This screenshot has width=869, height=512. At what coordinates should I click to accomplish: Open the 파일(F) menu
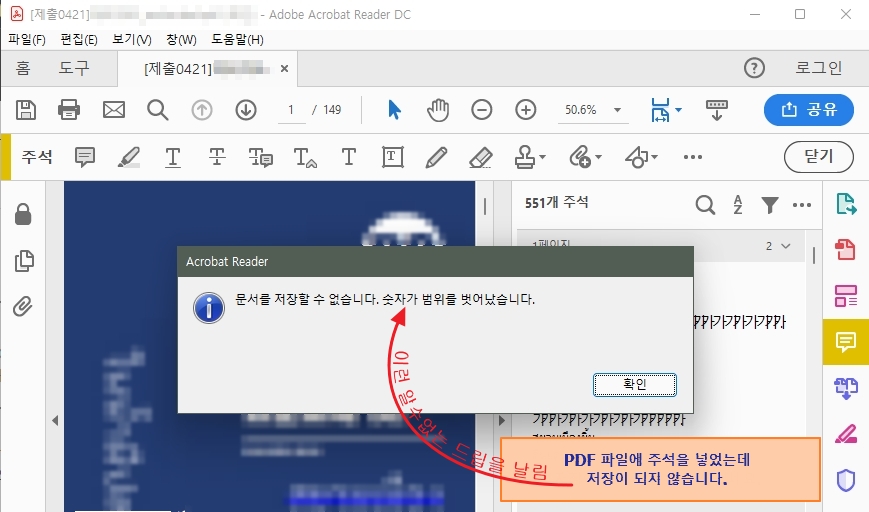coord(27,39)
